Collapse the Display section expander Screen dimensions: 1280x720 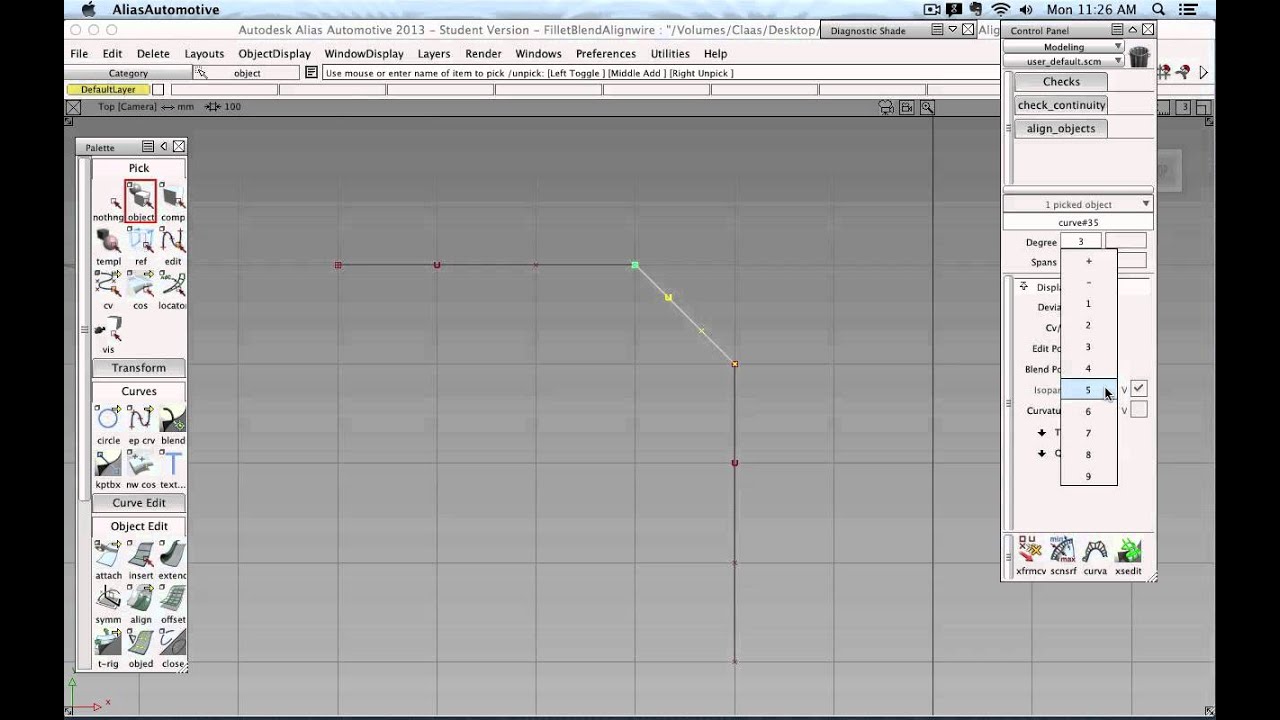(1023, 287)
